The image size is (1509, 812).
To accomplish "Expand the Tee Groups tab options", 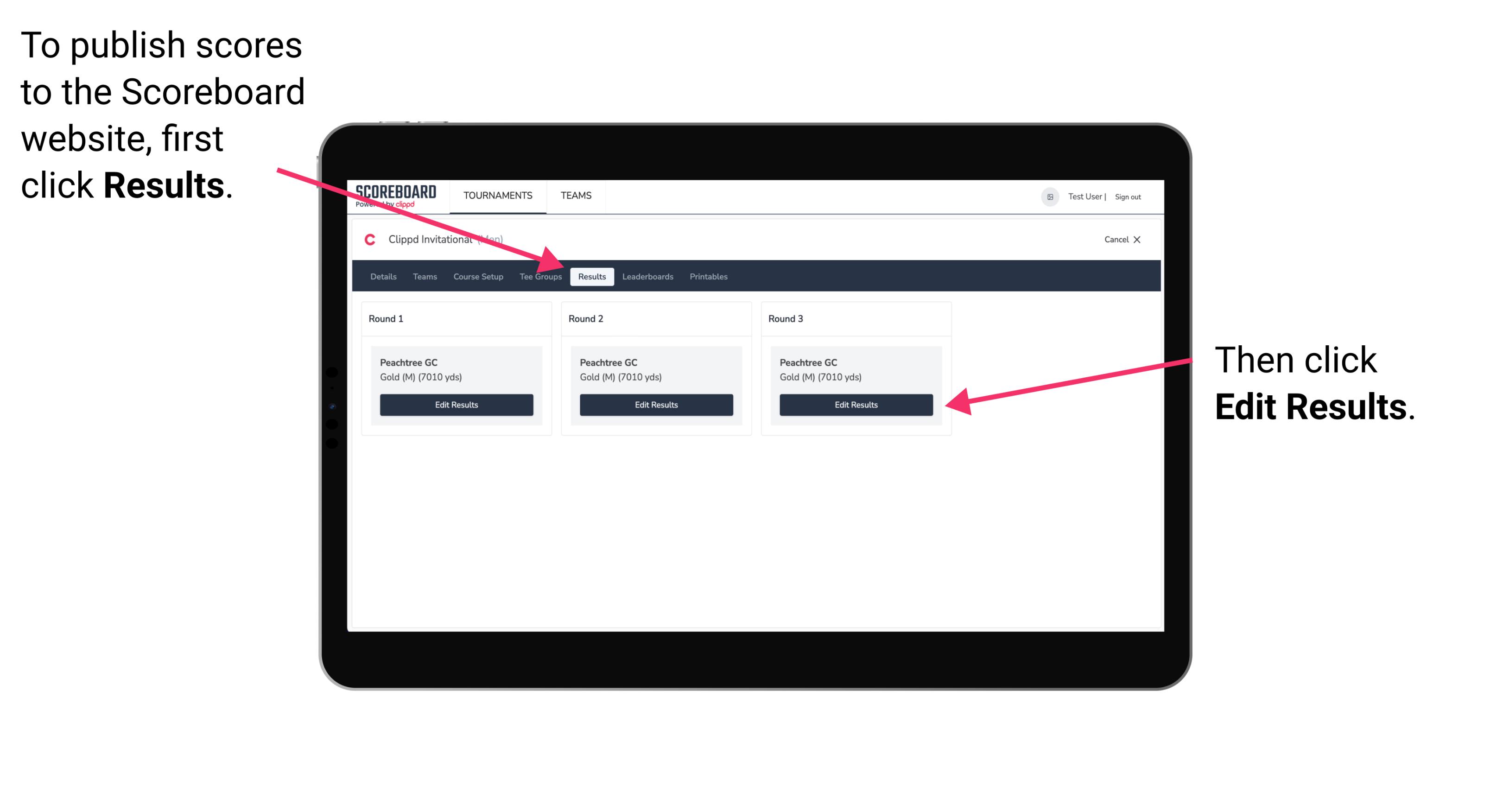I will coord(540,277).
